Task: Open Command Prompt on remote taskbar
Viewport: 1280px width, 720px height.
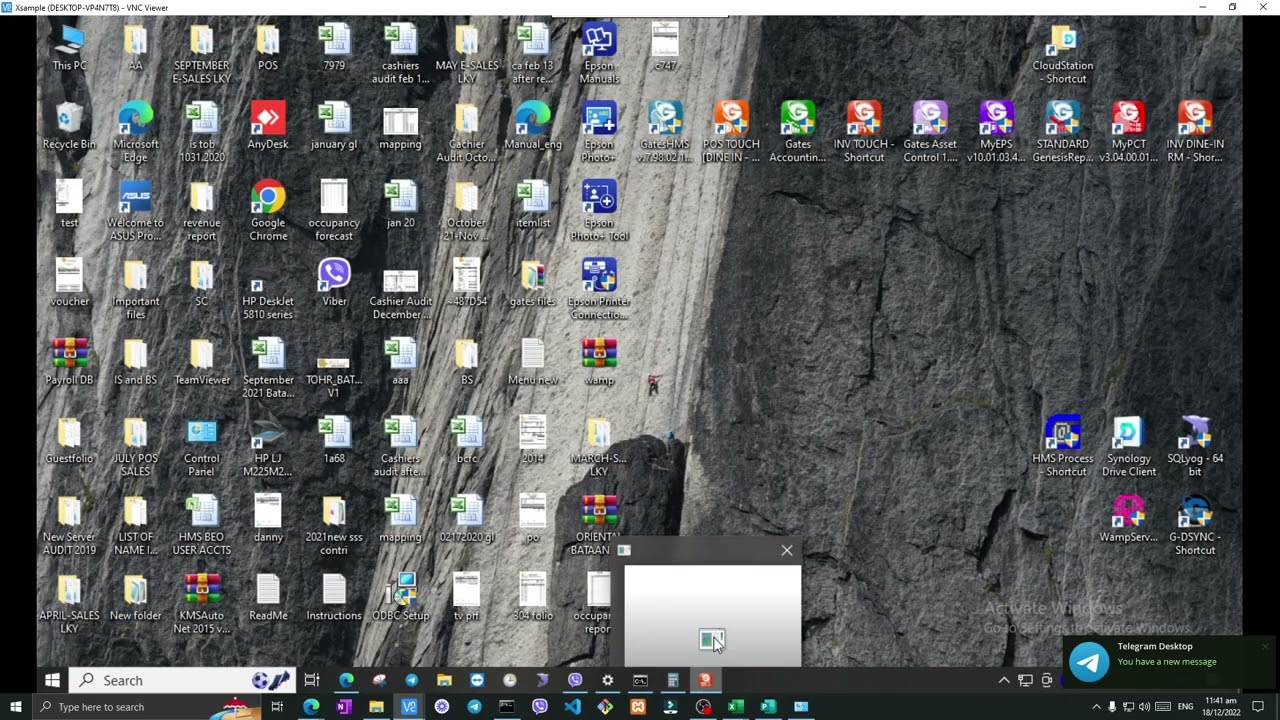Action: point(640,680)
